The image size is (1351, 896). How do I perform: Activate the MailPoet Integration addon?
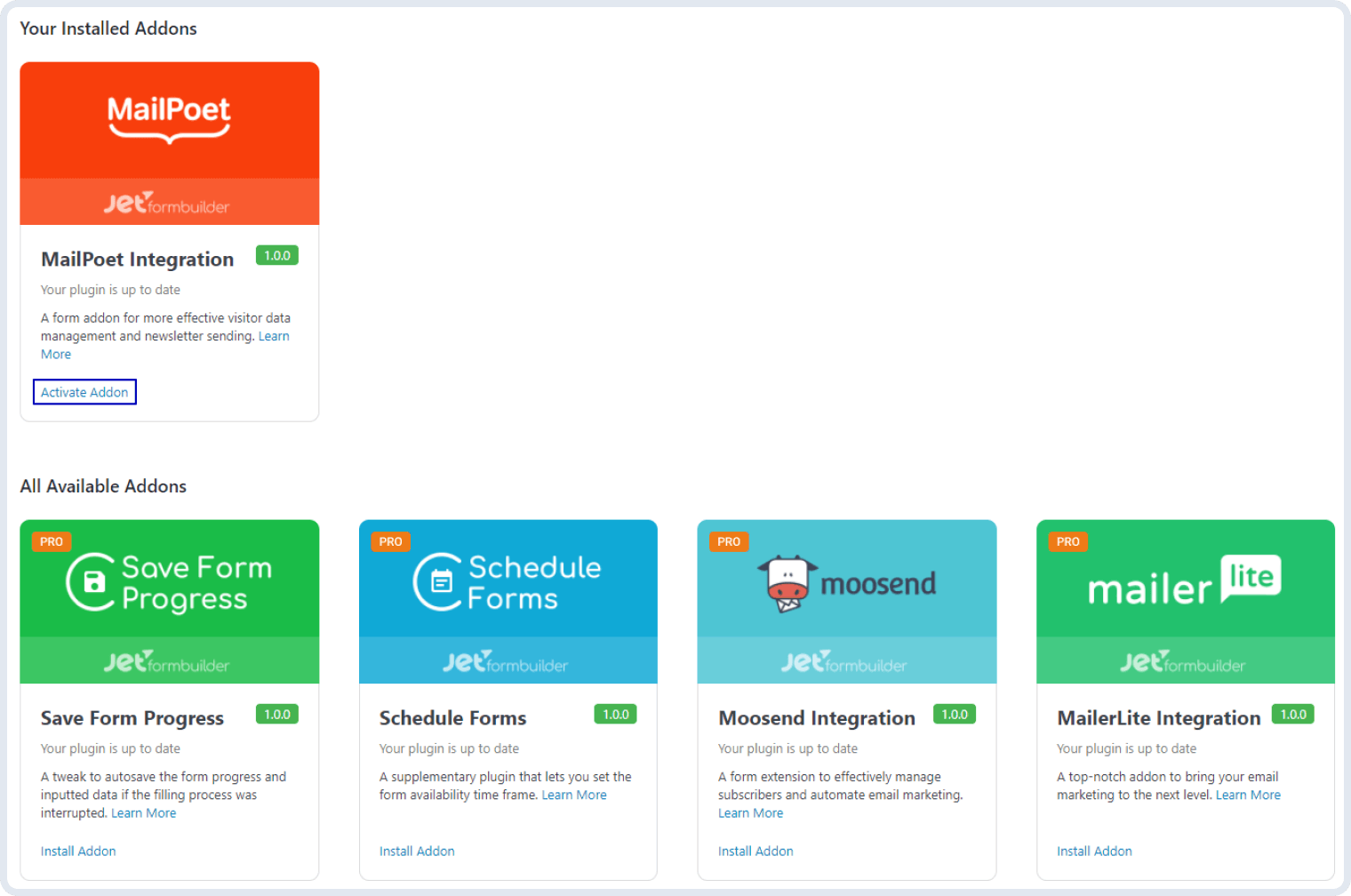[x=84, y=392]
